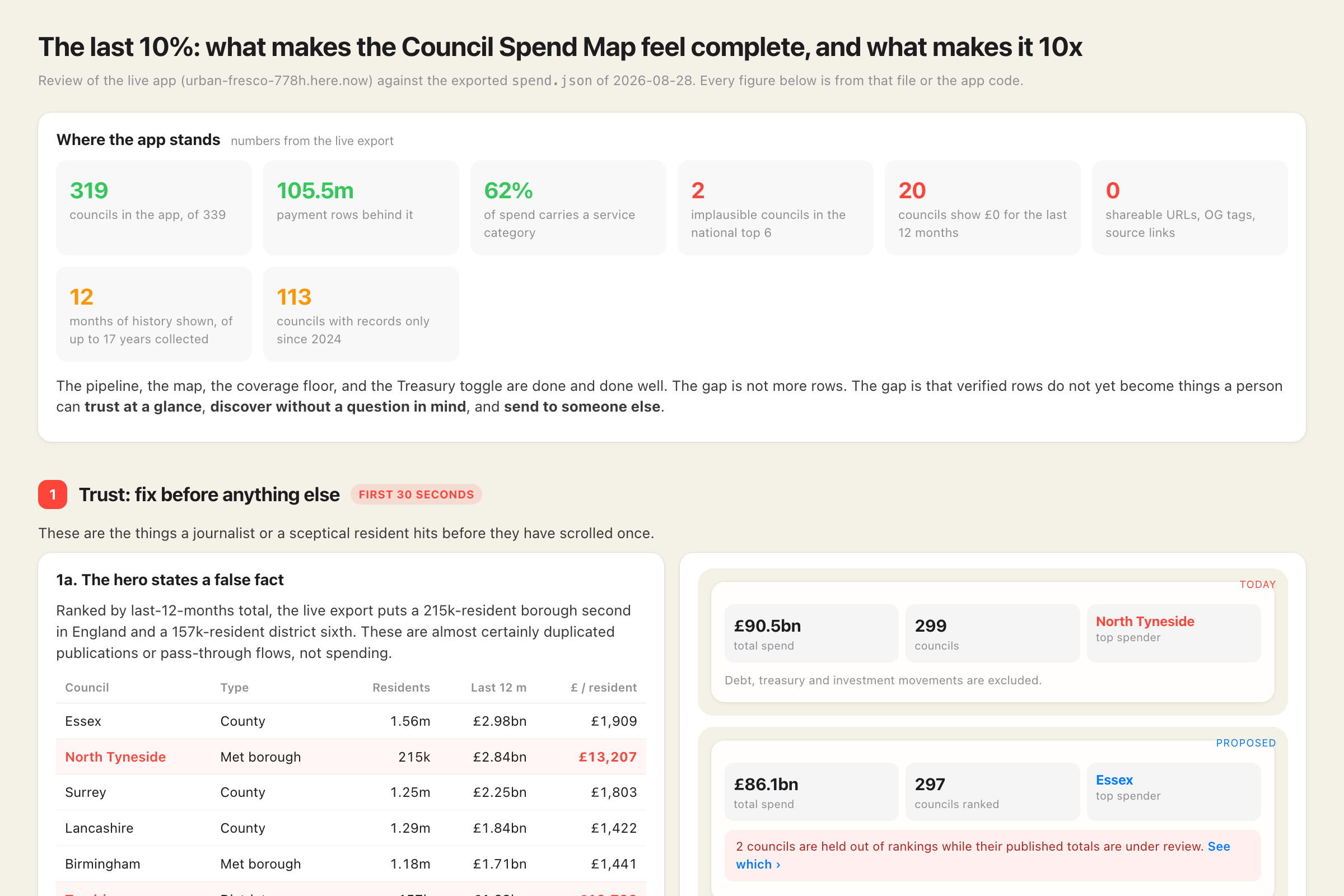Select the Essex top spender tile

[1174, 791]
